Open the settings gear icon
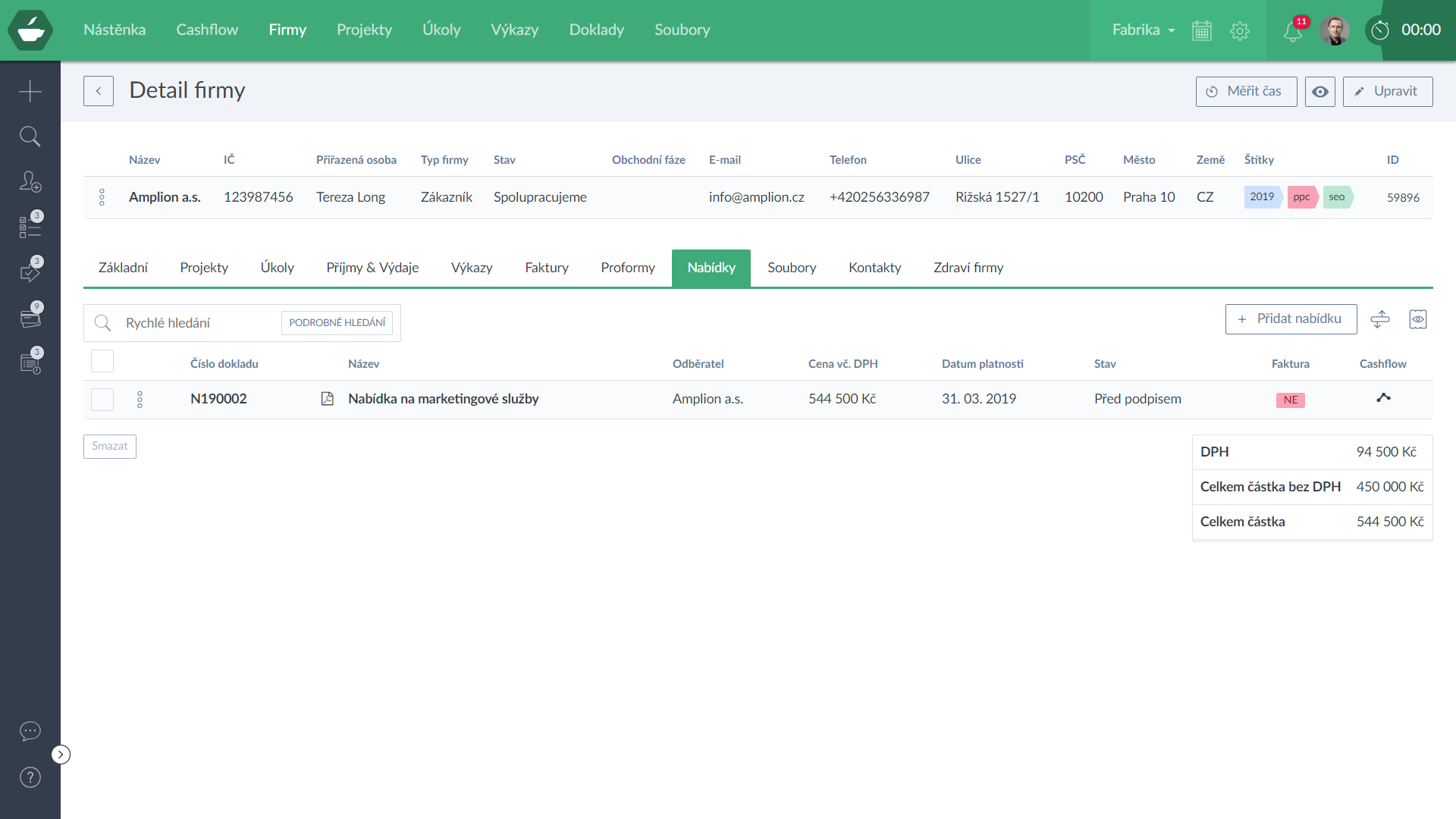 click(1240, 31)
